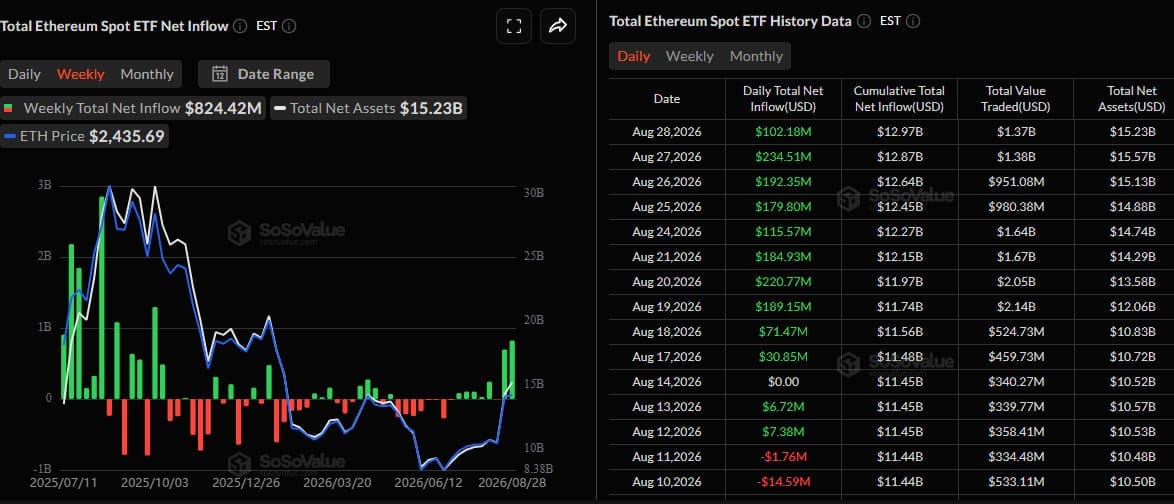This screenshot has height=504, width=1174.
Task: Click the 2026/08/28 x-axis label
Action: point(513,483)
